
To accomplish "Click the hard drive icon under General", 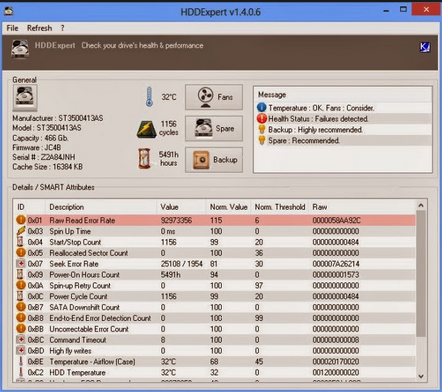I will coord(25,97).
